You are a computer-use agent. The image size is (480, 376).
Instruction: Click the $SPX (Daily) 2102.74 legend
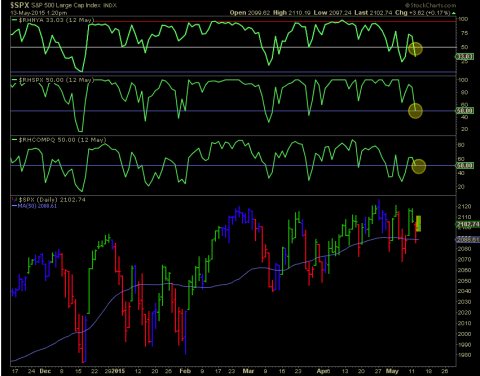coord(52,200)
